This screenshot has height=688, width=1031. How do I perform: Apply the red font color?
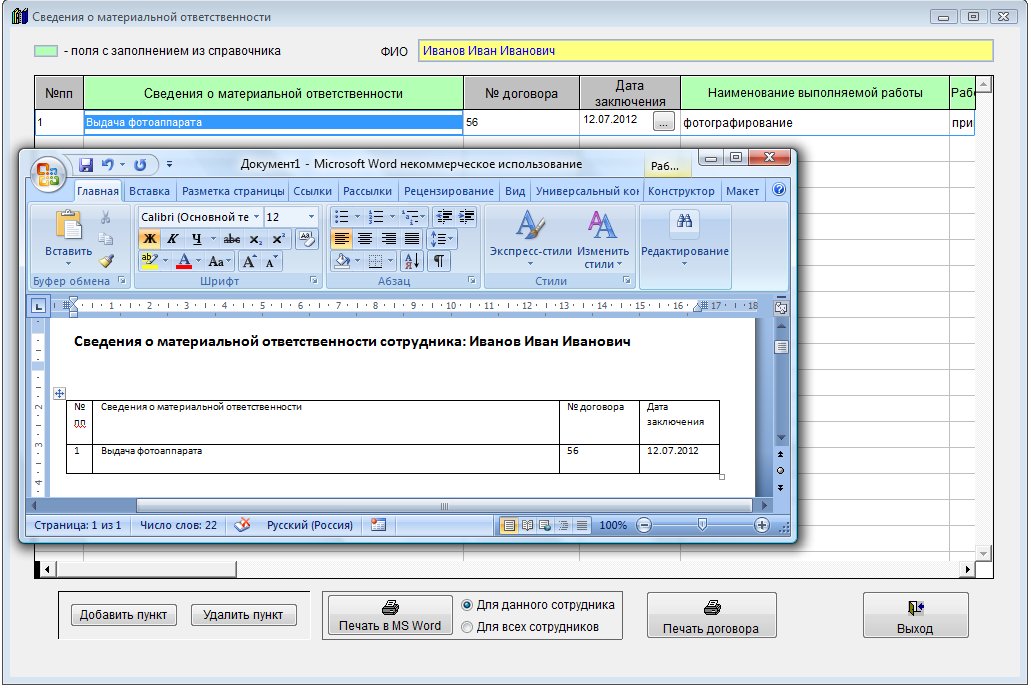pos(184,260)
